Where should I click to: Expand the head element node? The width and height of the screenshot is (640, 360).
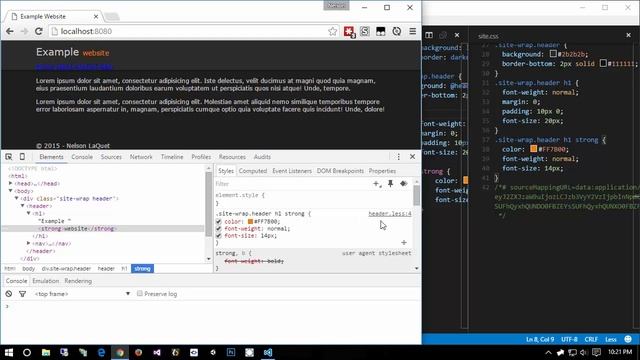coord(11,183)
